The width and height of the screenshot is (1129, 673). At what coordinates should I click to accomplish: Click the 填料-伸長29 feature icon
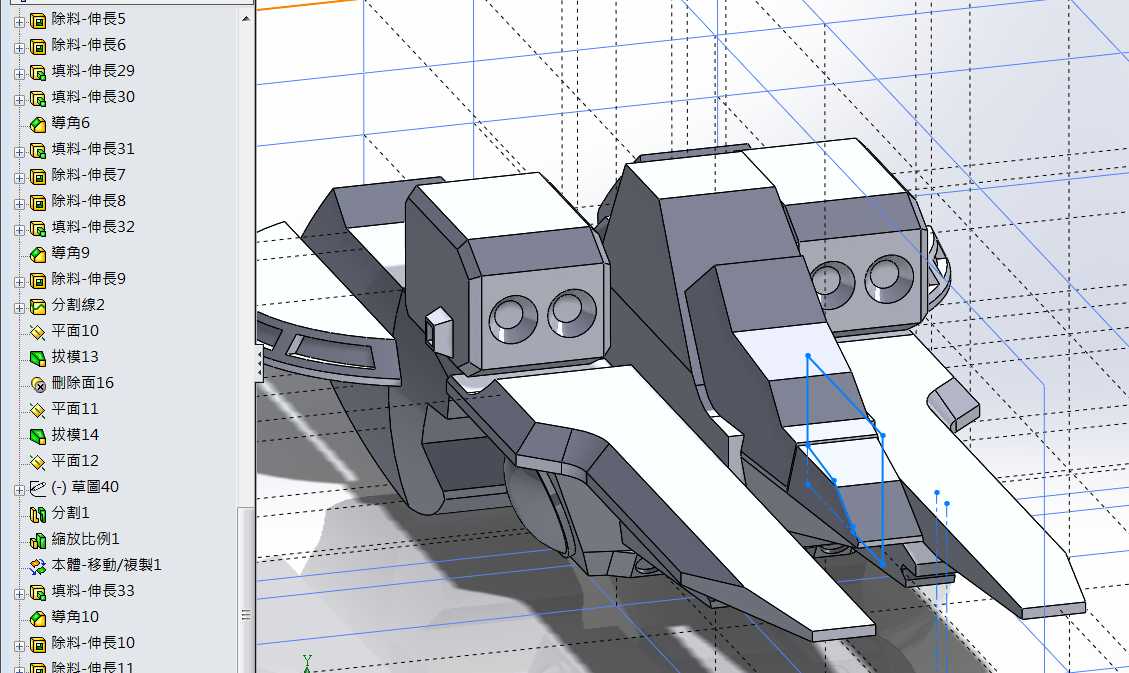click(x=37, y=72)
